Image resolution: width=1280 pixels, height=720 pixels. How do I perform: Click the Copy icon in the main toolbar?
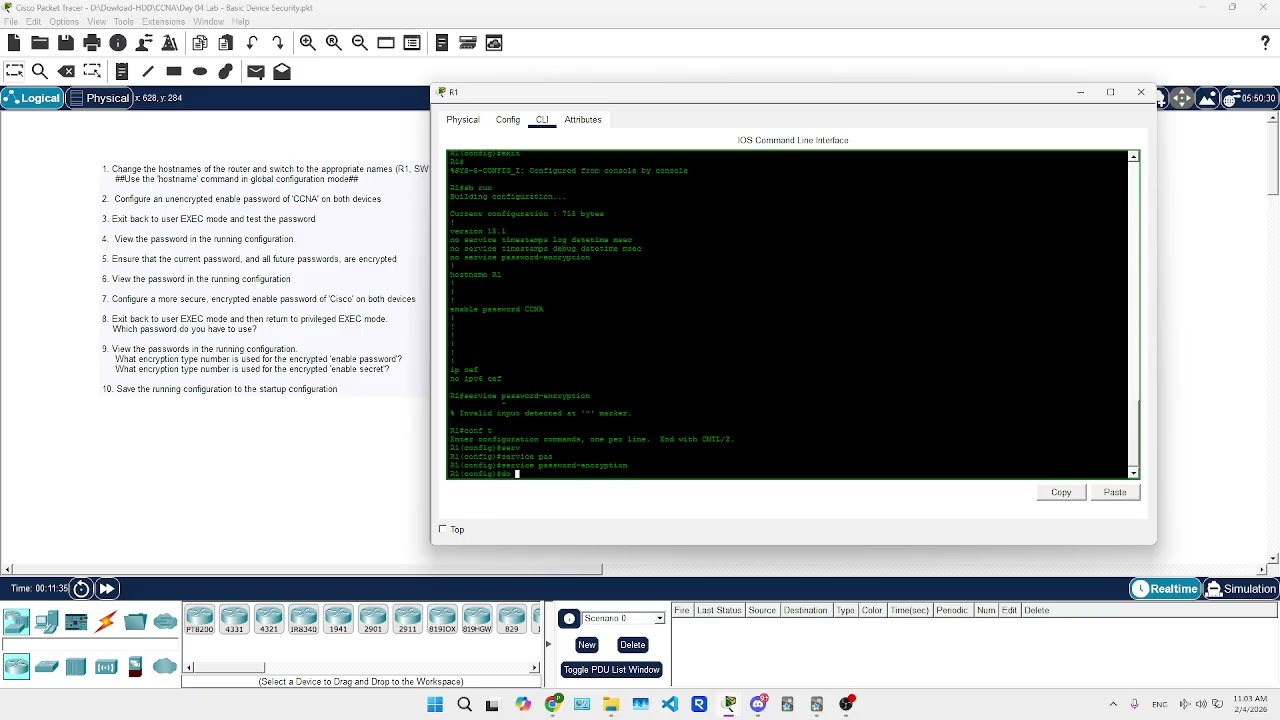tap(200, 43)
